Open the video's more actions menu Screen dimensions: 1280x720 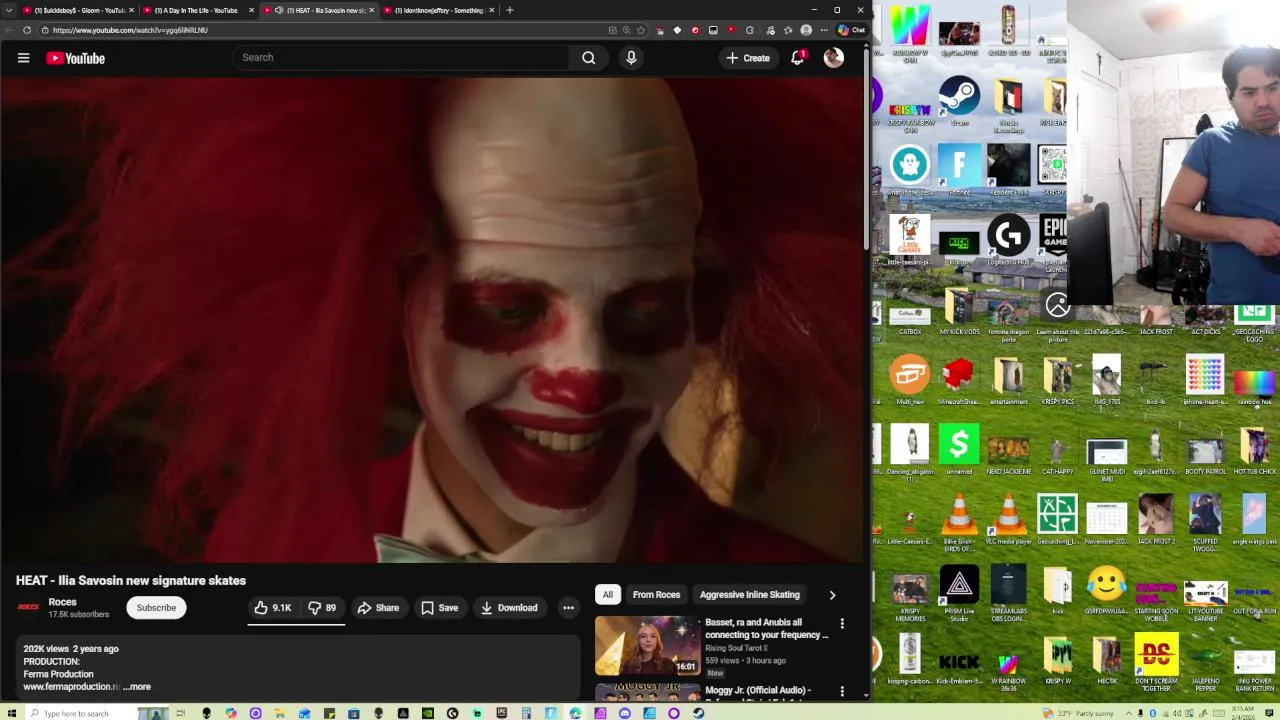click(x=568, y=608)
